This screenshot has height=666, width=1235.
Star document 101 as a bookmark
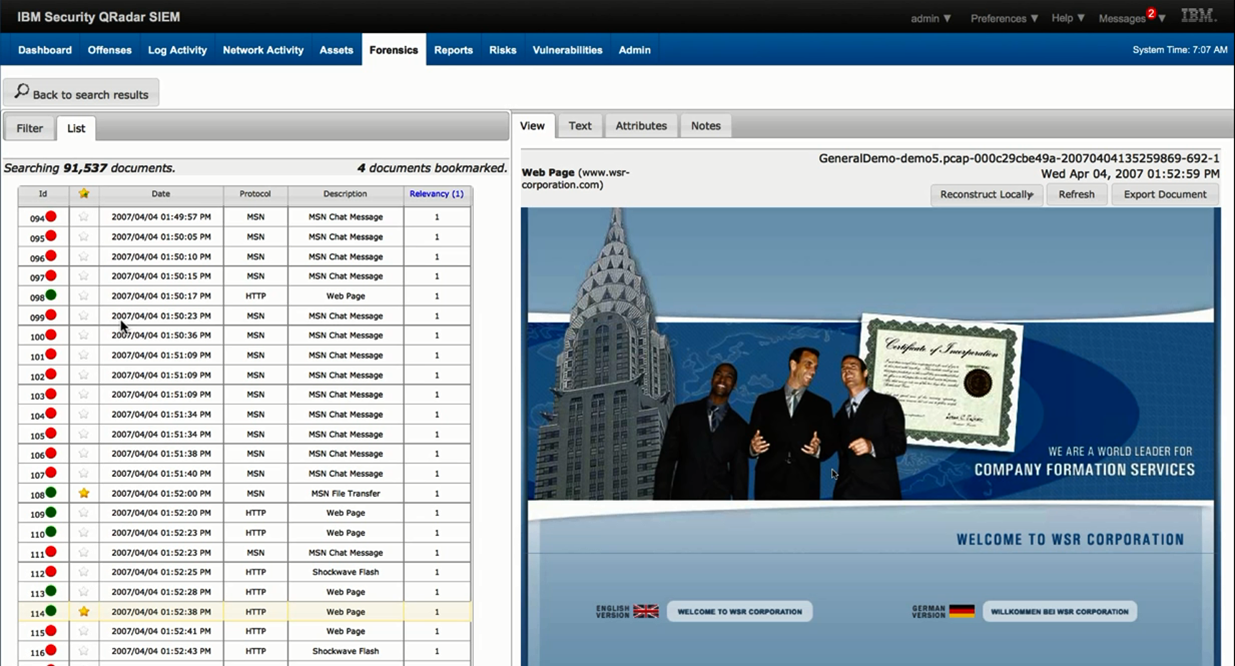pyautogui.click(x=84, y=355)
